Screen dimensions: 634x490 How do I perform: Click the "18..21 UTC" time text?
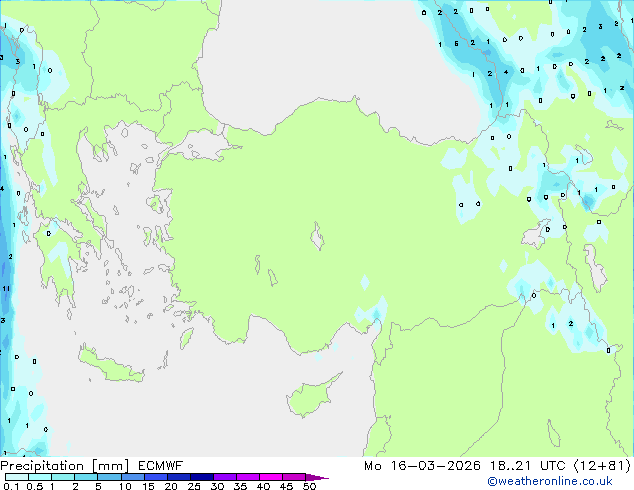click(527, 466)
